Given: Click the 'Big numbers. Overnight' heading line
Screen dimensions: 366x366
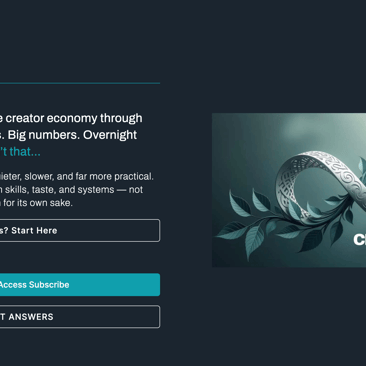Looking at the screenshot, I should coord(68,135).
